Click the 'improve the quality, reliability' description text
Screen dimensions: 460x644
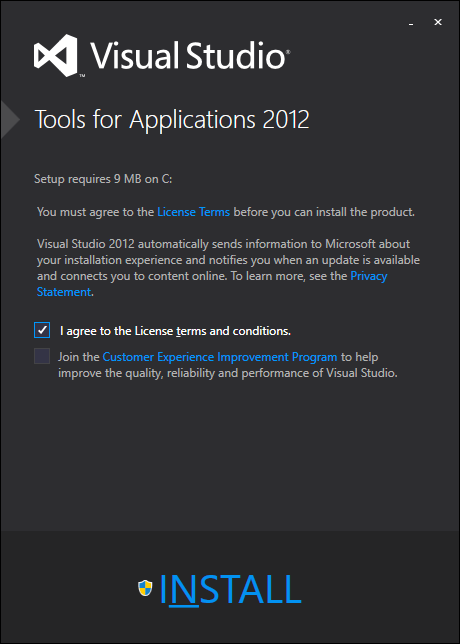[x=228, y=373]
